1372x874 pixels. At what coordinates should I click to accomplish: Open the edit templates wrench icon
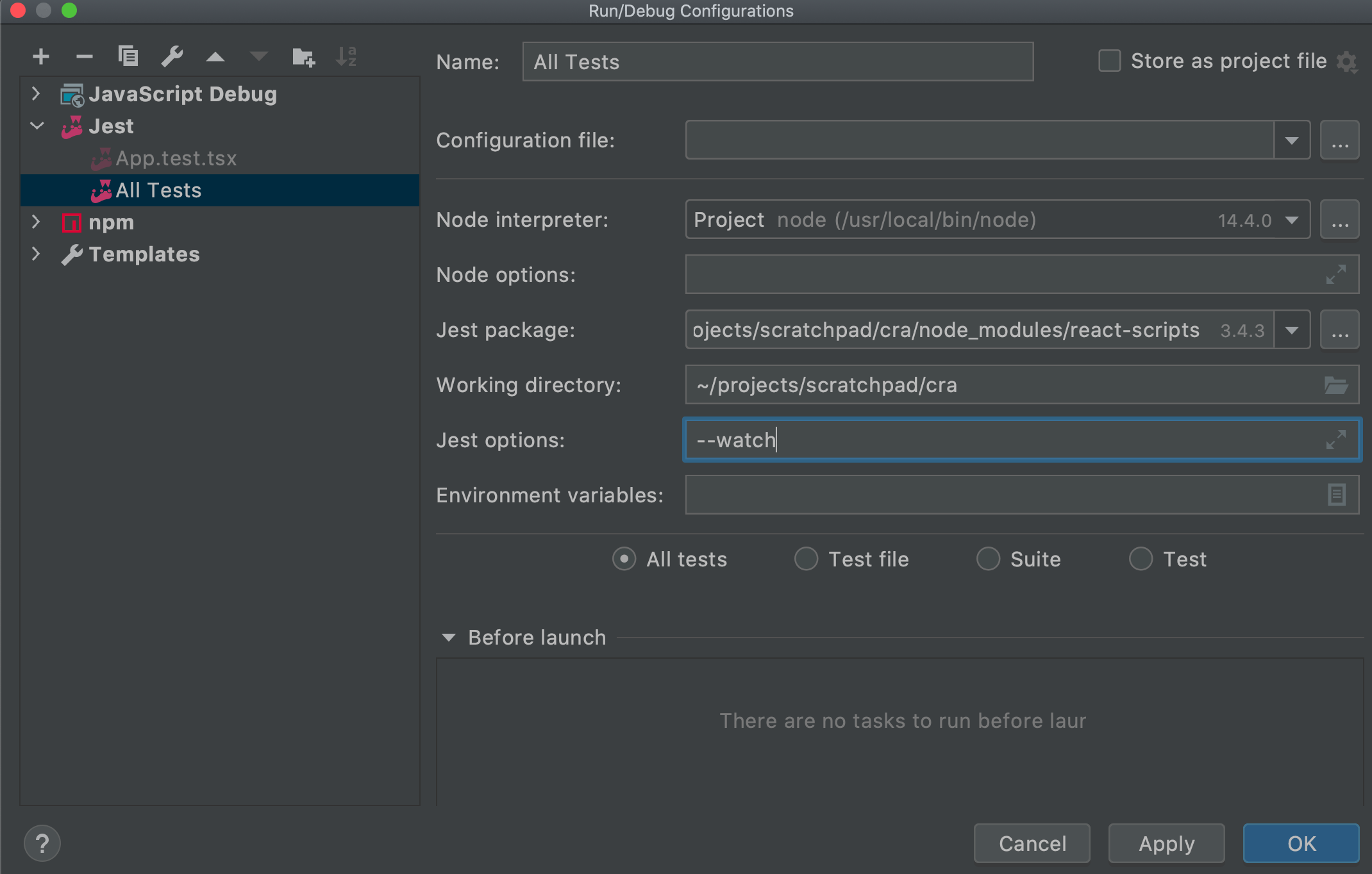click(x=172, y=56)
